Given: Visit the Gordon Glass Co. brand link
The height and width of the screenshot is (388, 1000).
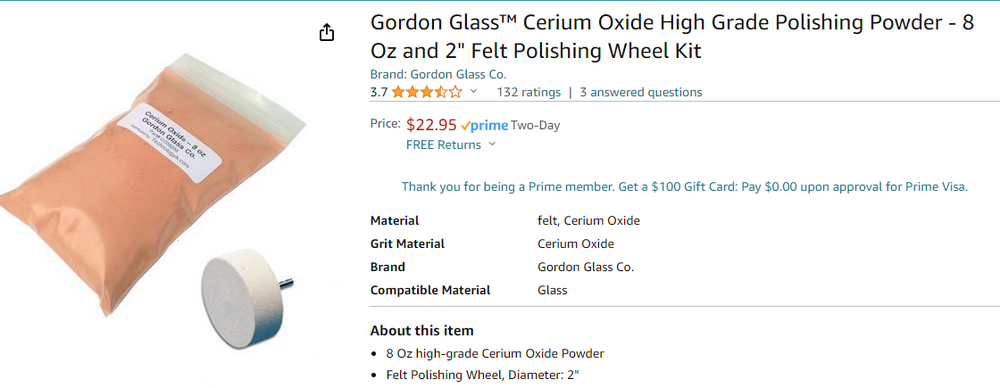Looking at the screenshot, I should (x=438, y=74).
